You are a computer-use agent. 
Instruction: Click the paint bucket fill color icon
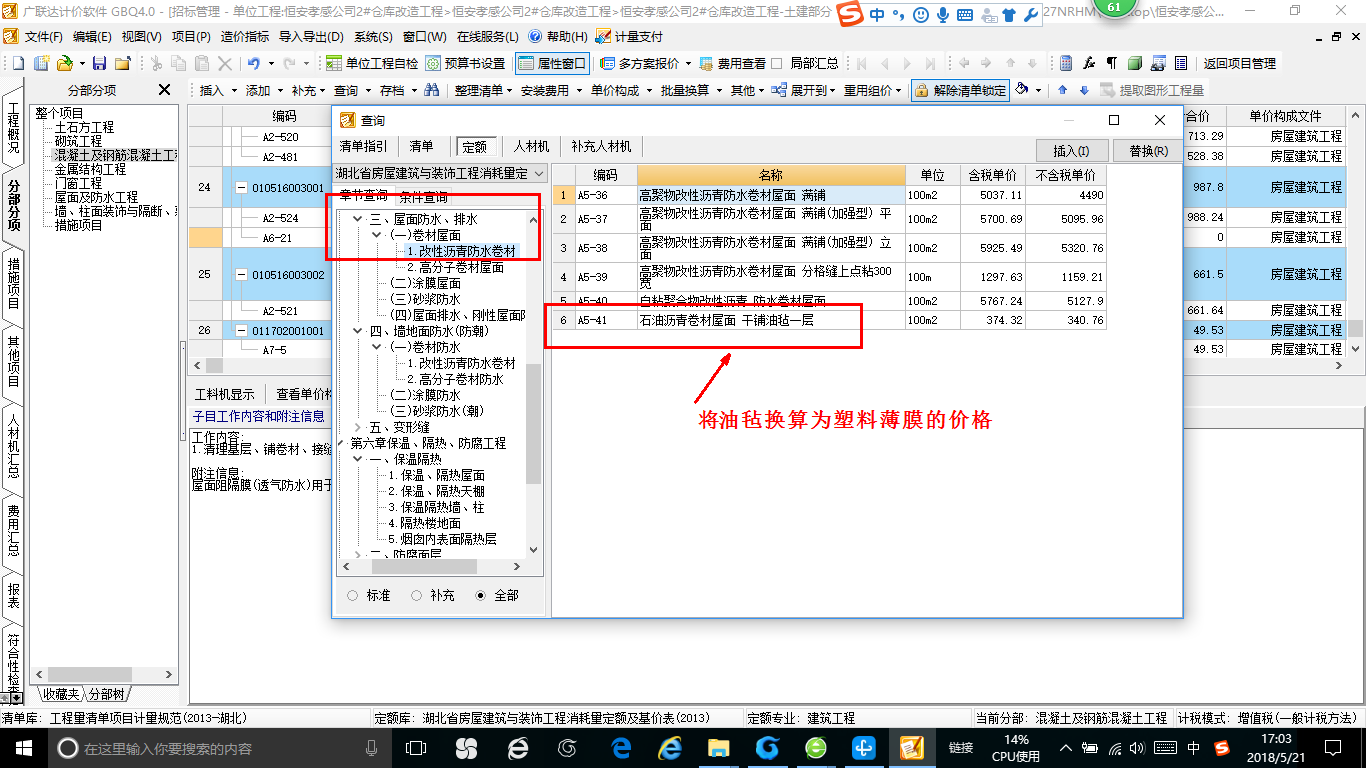point(1022,90)
